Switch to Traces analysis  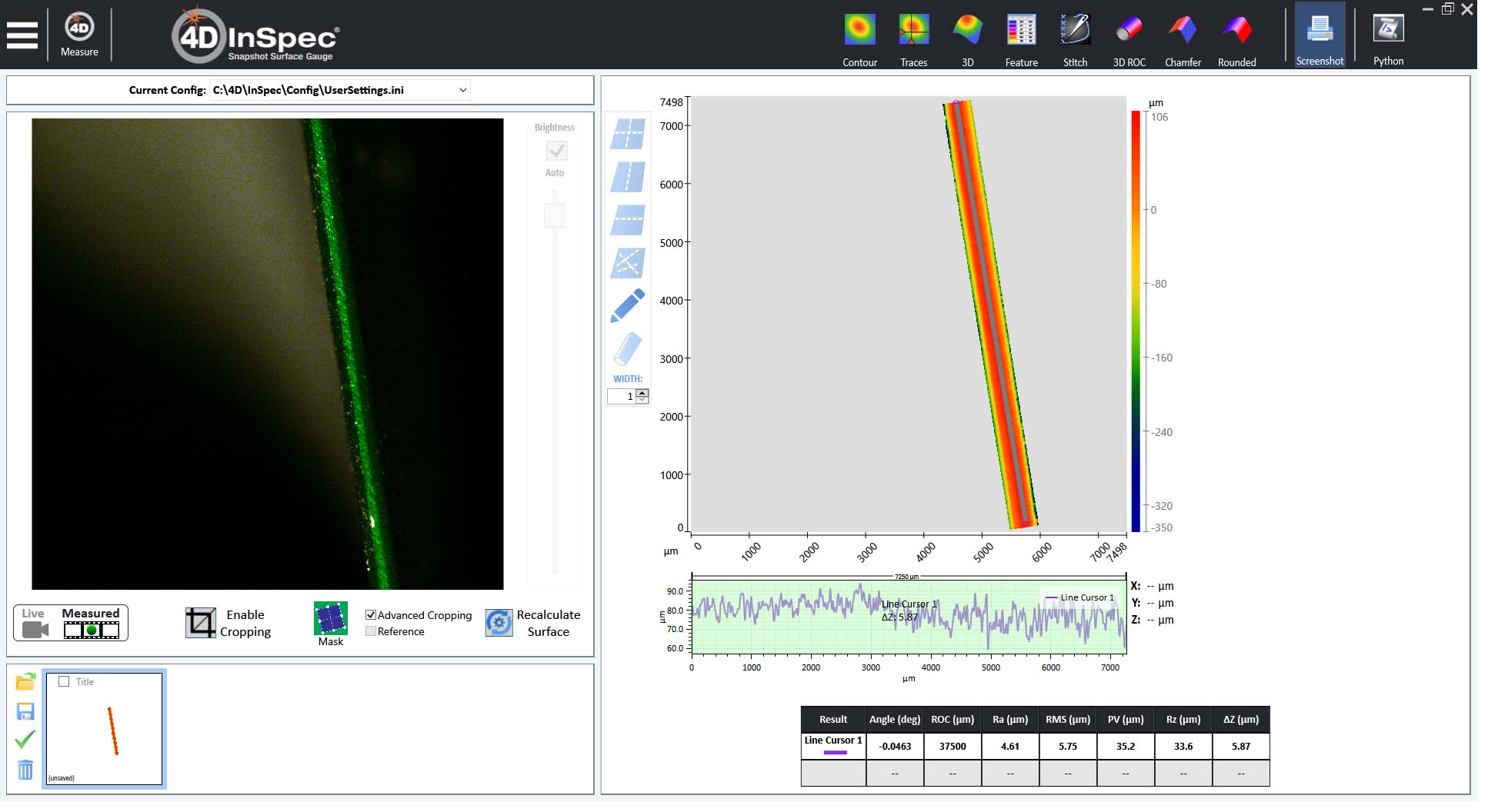[x=914, y=41]
